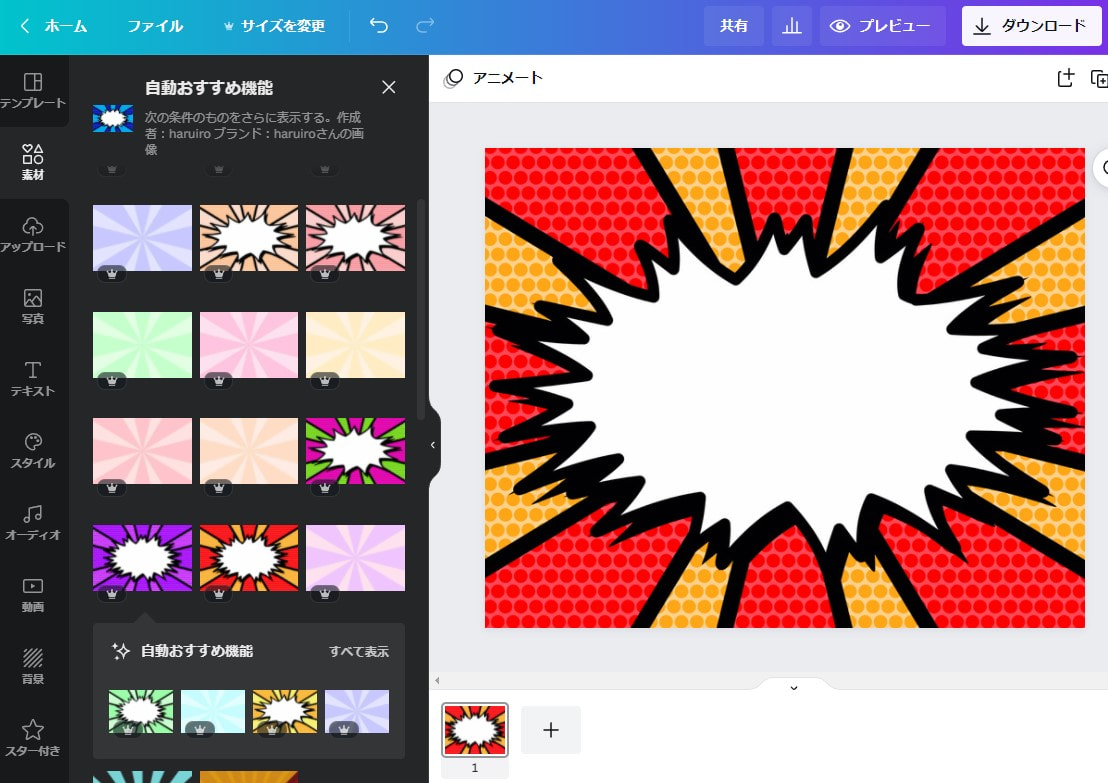Open the 背景 backgrounds panel

coord(33,667)
